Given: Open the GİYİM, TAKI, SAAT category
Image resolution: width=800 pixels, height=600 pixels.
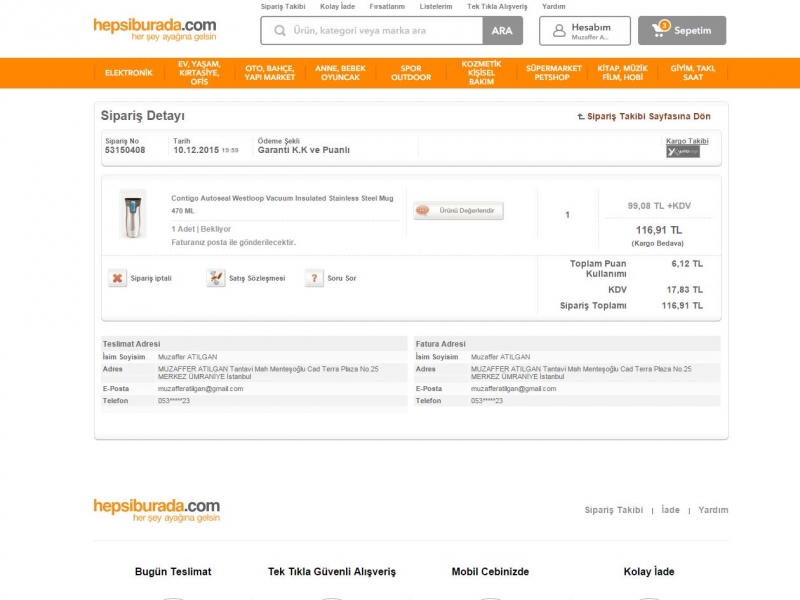Looking at the screenshot, I should pos(693,73).
